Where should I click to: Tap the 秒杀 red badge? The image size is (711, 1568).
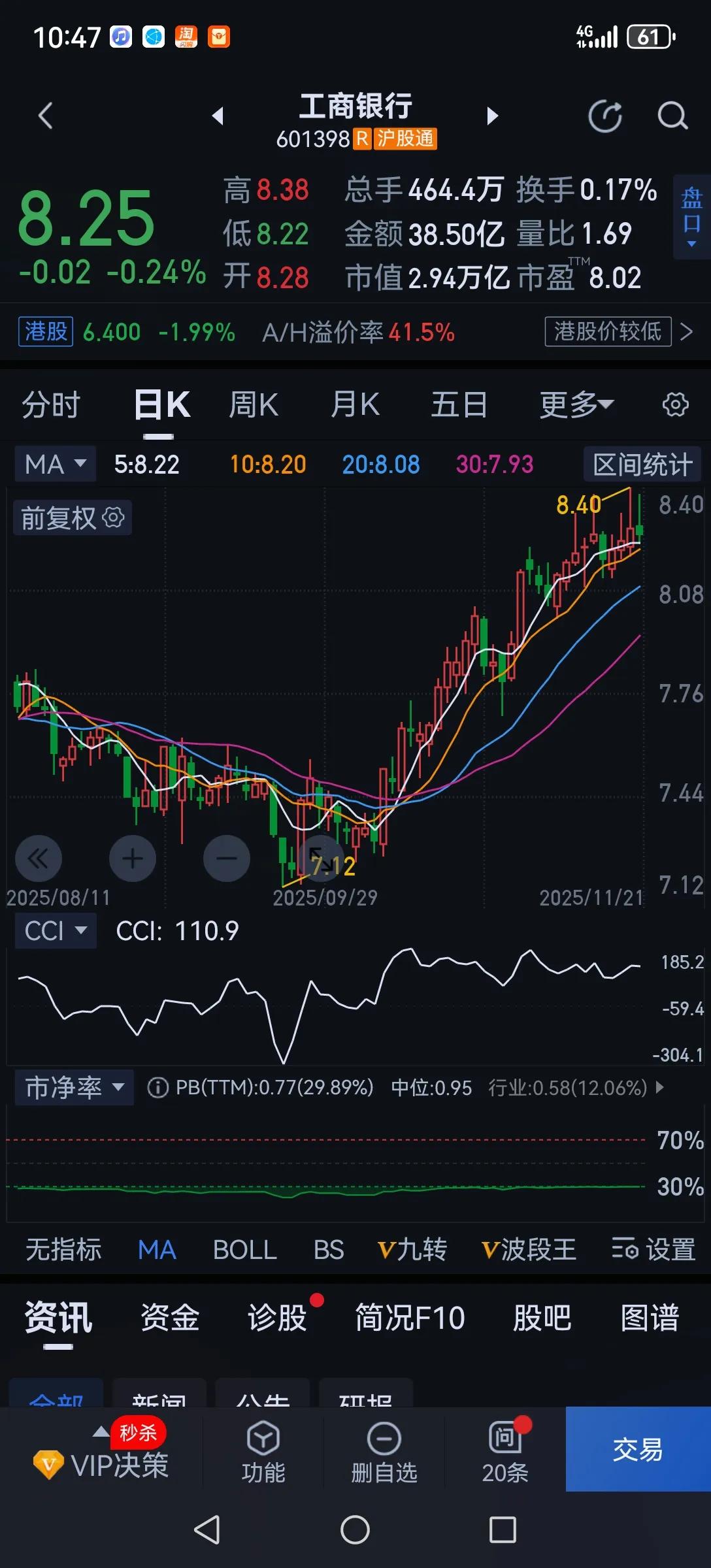[138, 1433]
